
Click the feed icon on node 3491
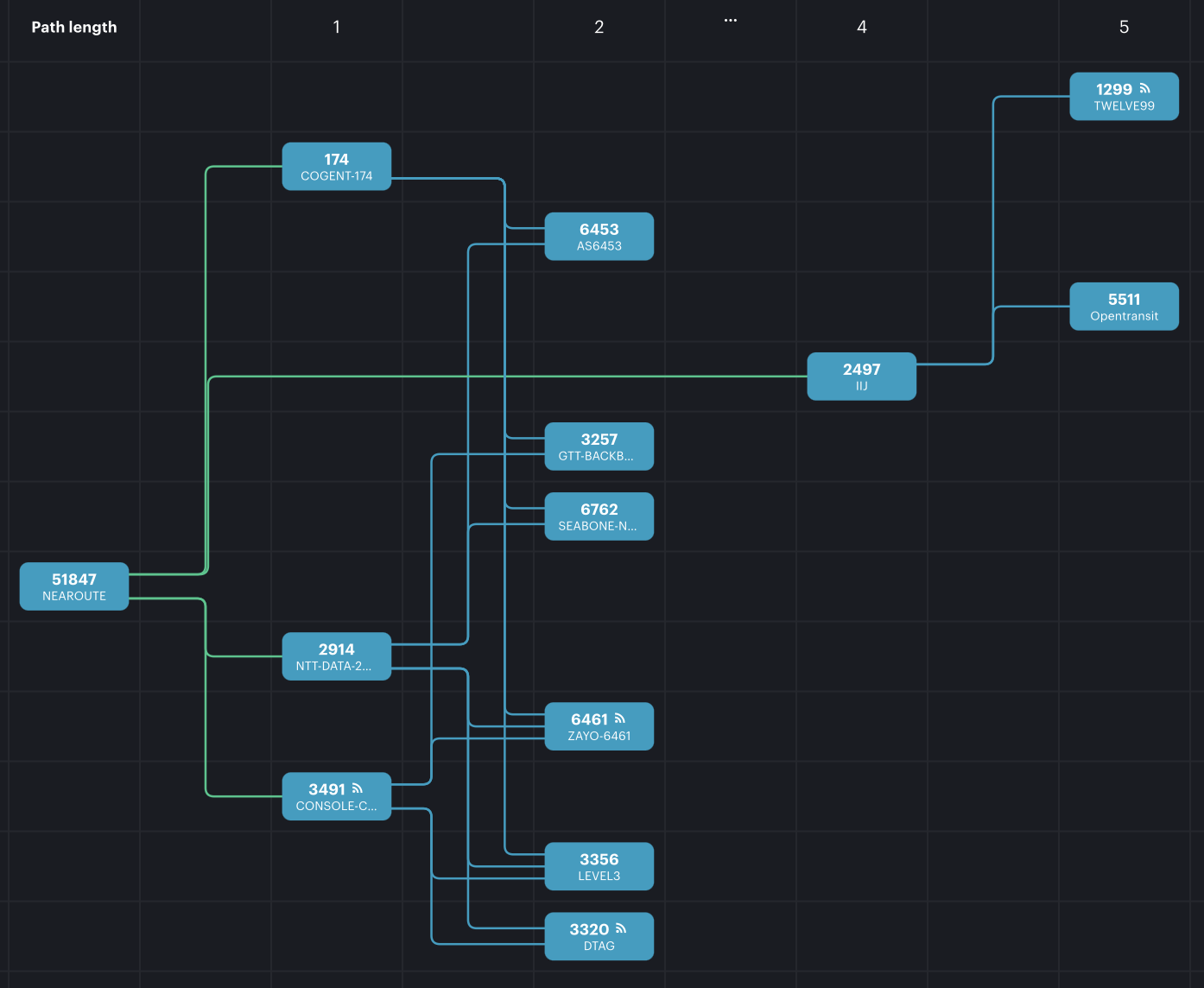358,788
